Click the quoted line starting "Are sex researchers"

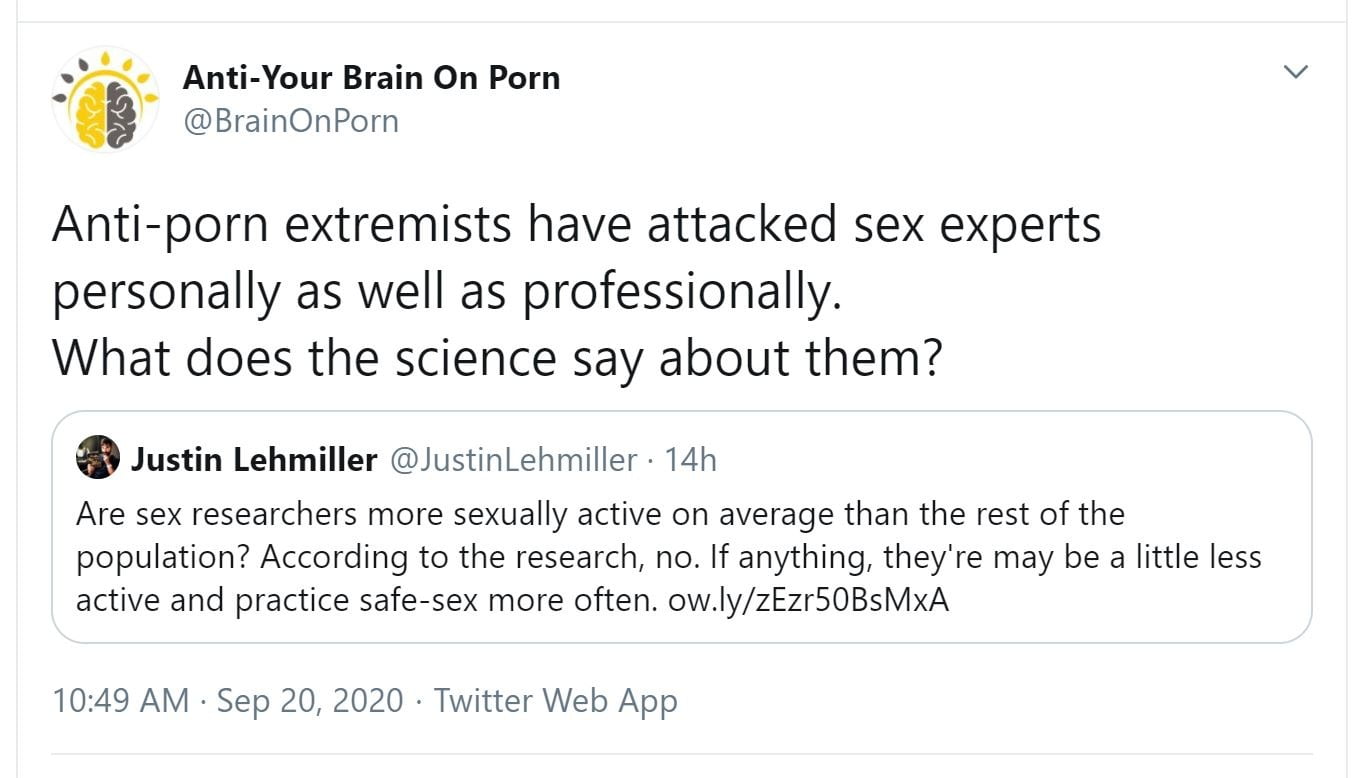point(600,514)
